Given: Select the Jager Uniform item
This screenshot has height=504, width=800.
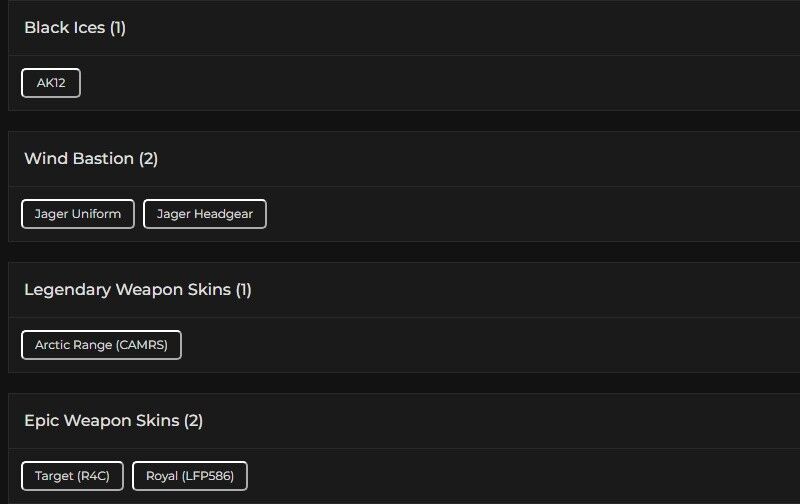Looking at the screenshot, I should 78,214.
